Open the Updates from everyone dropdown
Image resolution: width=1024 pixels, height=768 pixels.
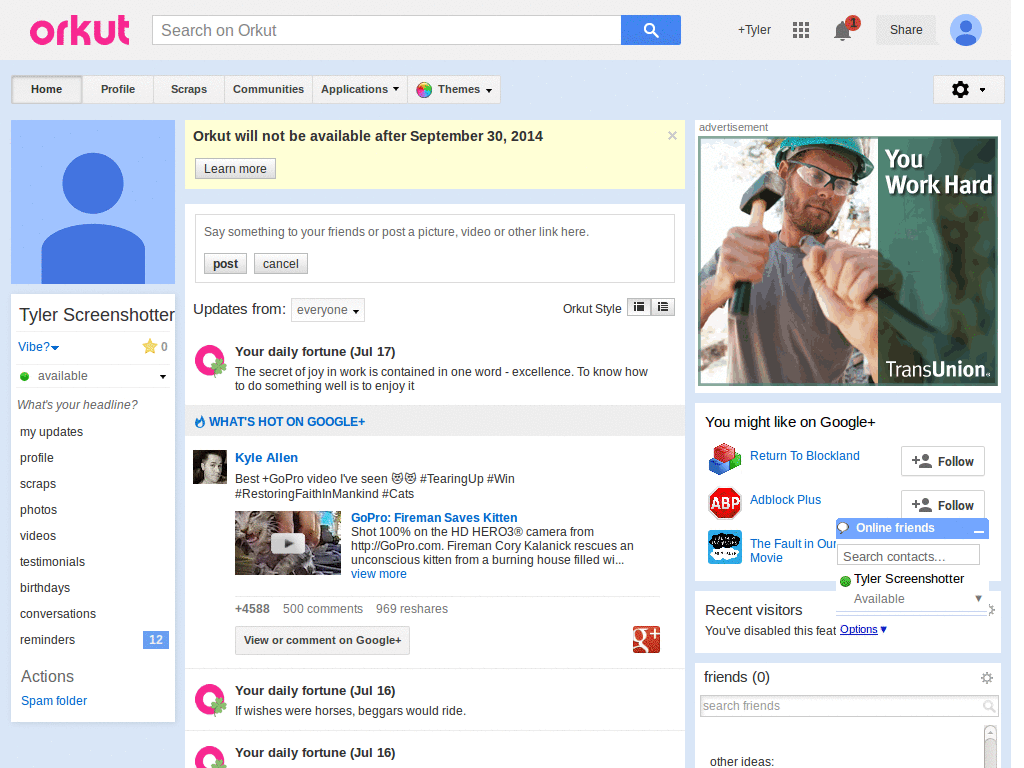328,310
